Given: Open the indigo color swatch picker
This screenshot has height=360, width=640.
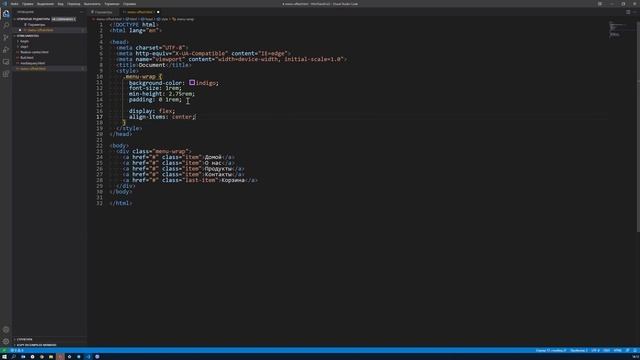Looking at the screenshot, I should point(192,82).
